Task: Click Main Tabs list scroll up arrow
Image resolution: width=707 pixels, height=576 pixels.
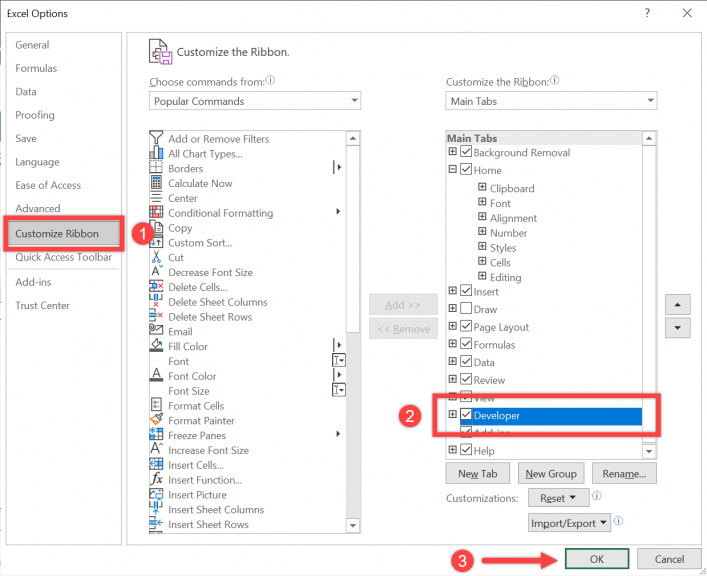Action: tap(649, 138)
